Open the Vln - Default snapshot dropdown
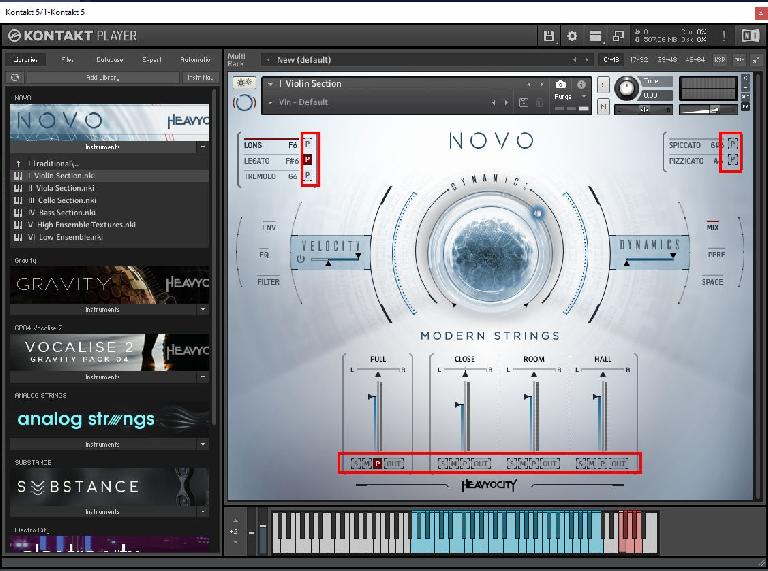Viewport: 768px width, 571px height. click(270, 102)
